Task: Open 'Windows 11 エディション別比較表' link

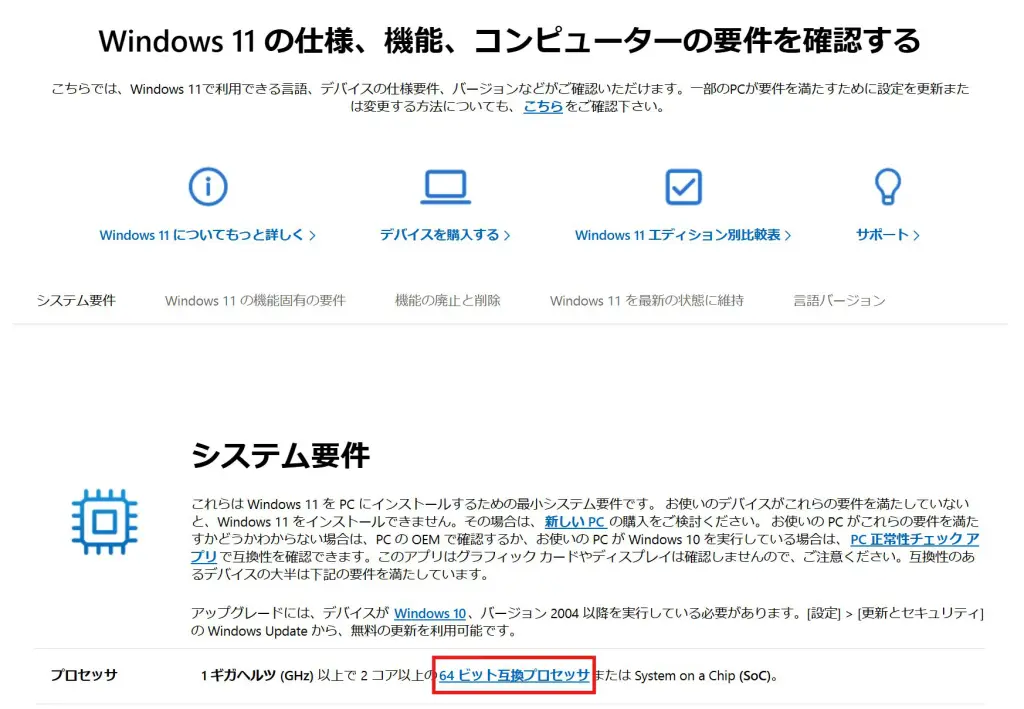Action: [682, 235]
